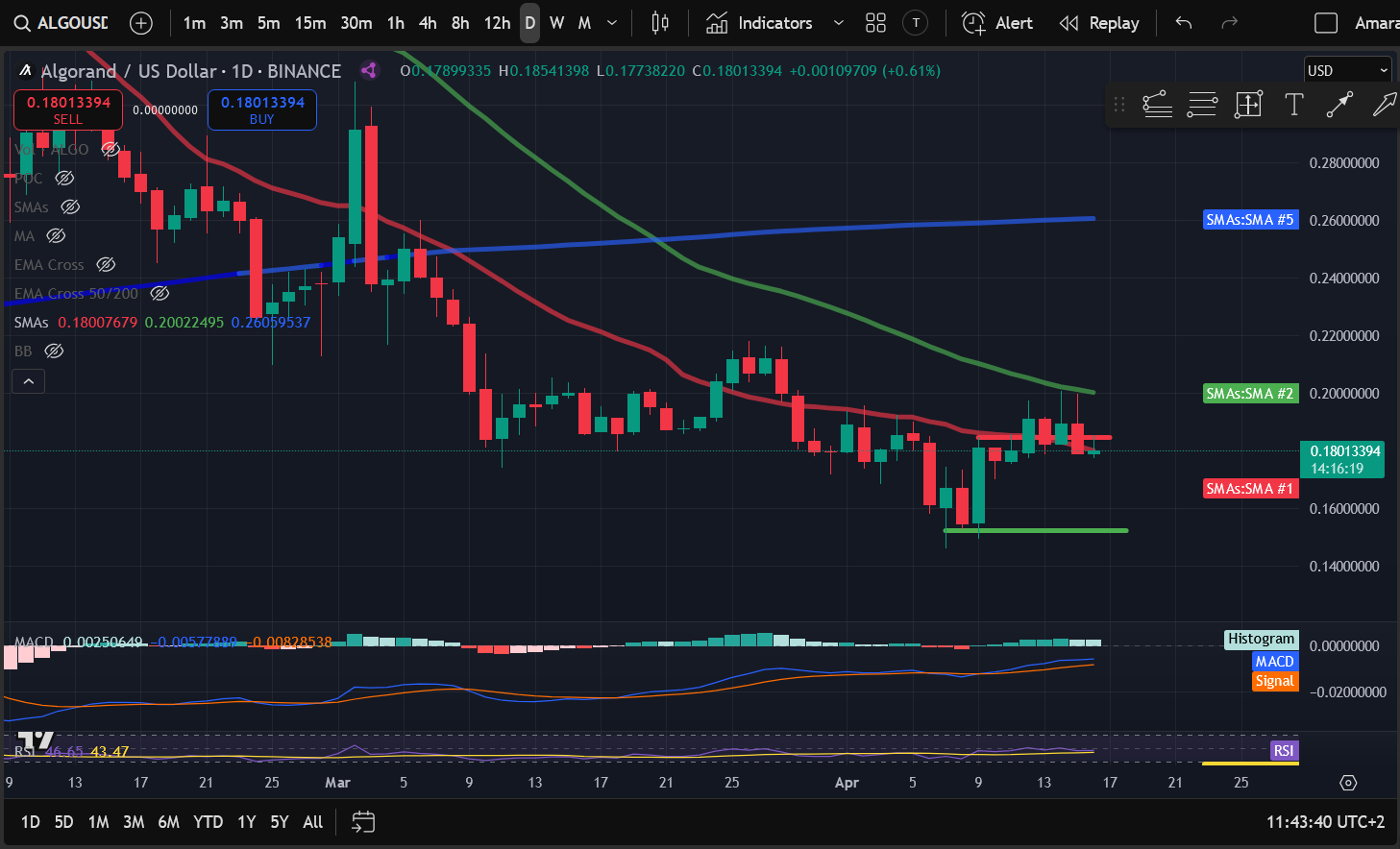Expand the favorite indicators dropdown arrow
Screen dimensions: 1400x849
[x=839, y=23]
